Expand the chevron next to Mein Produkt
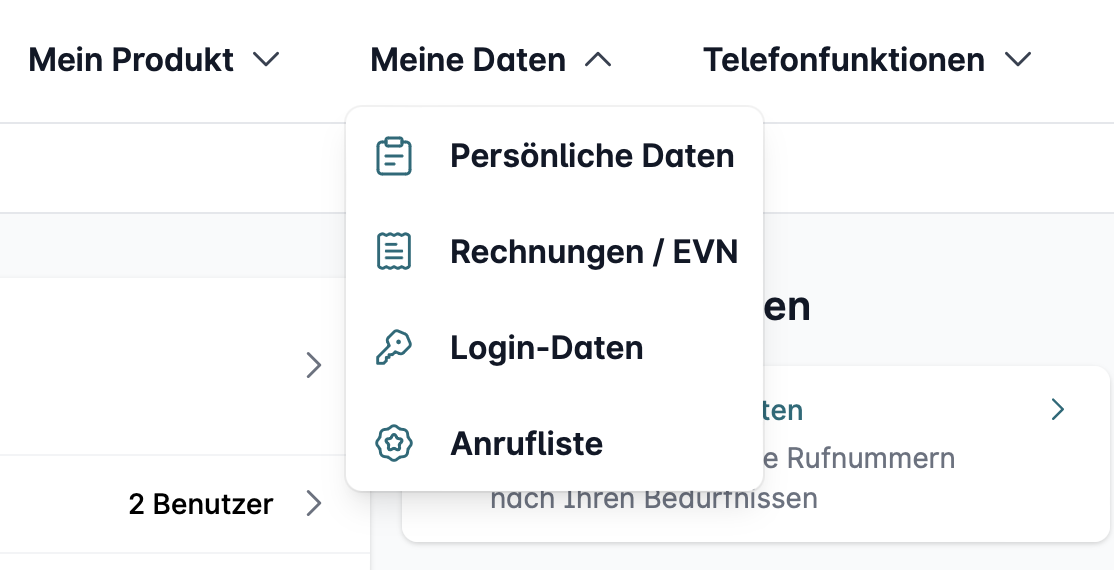Viewport: 1114px width, 570px height. point(266,60)
